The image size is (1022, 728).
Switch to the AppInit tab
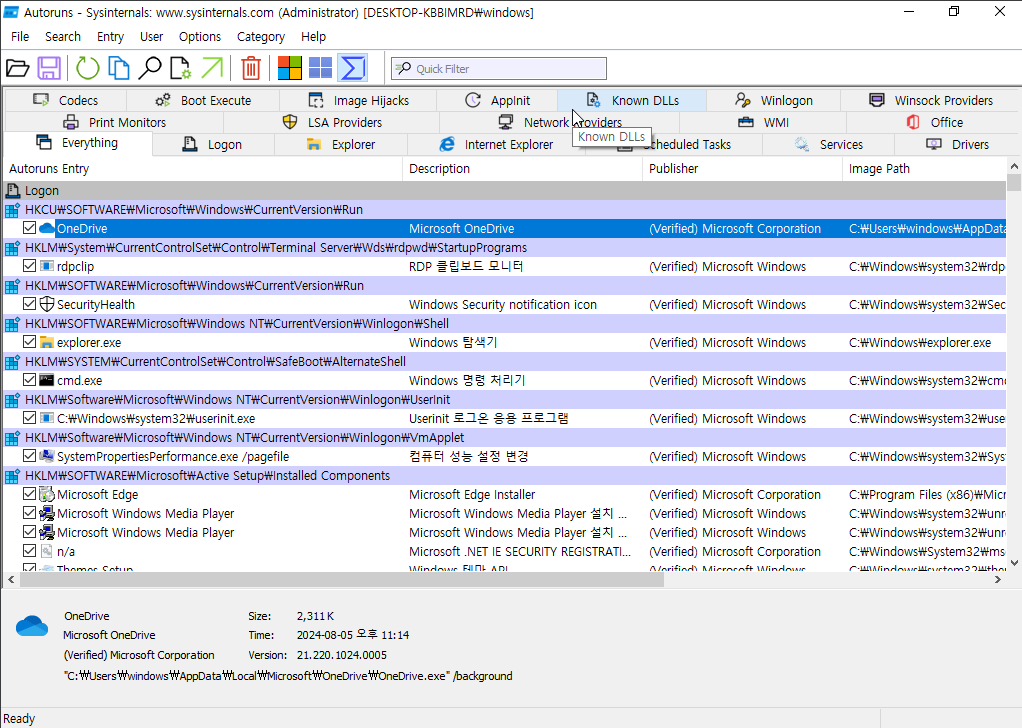click(x=497, y=100)
